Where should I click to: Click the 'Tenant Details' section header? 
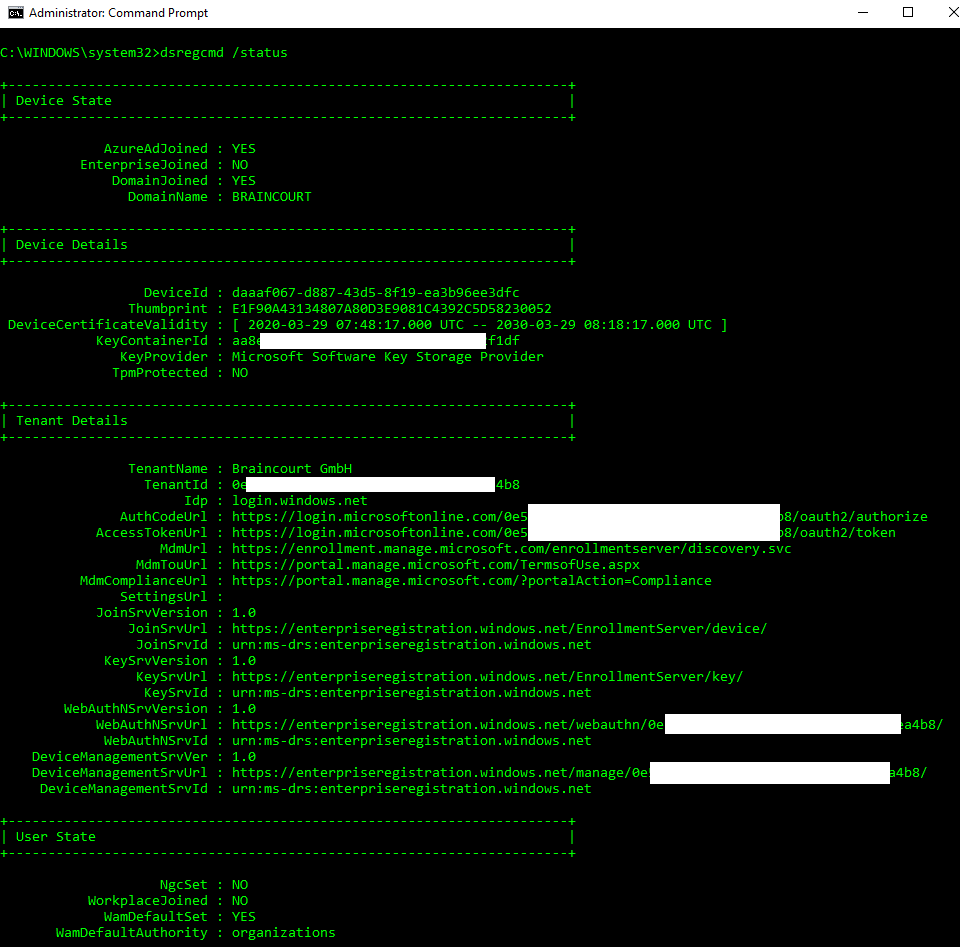72,421
